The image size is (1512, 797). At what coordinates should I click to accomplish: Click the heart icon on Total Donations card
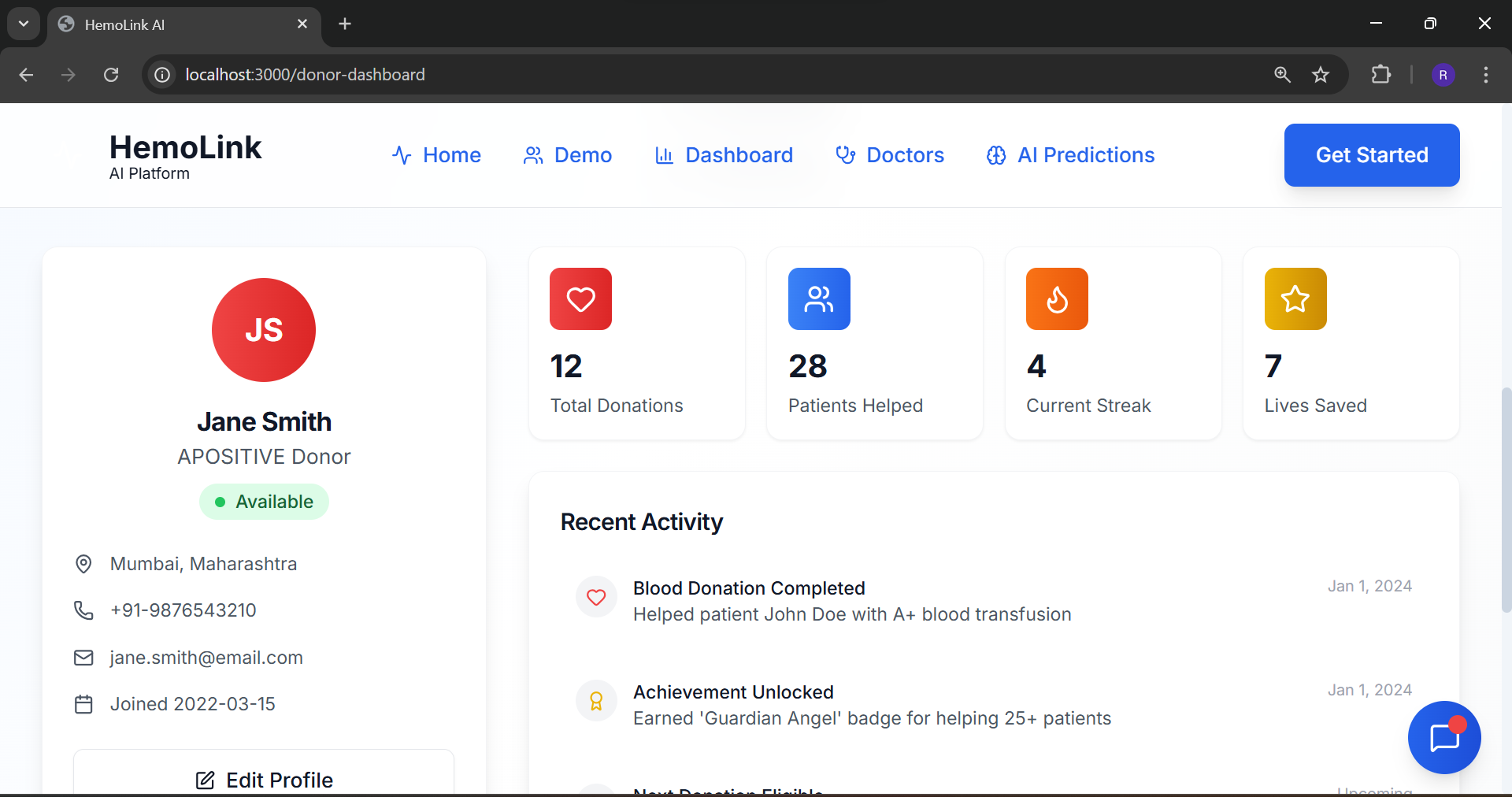580,299
